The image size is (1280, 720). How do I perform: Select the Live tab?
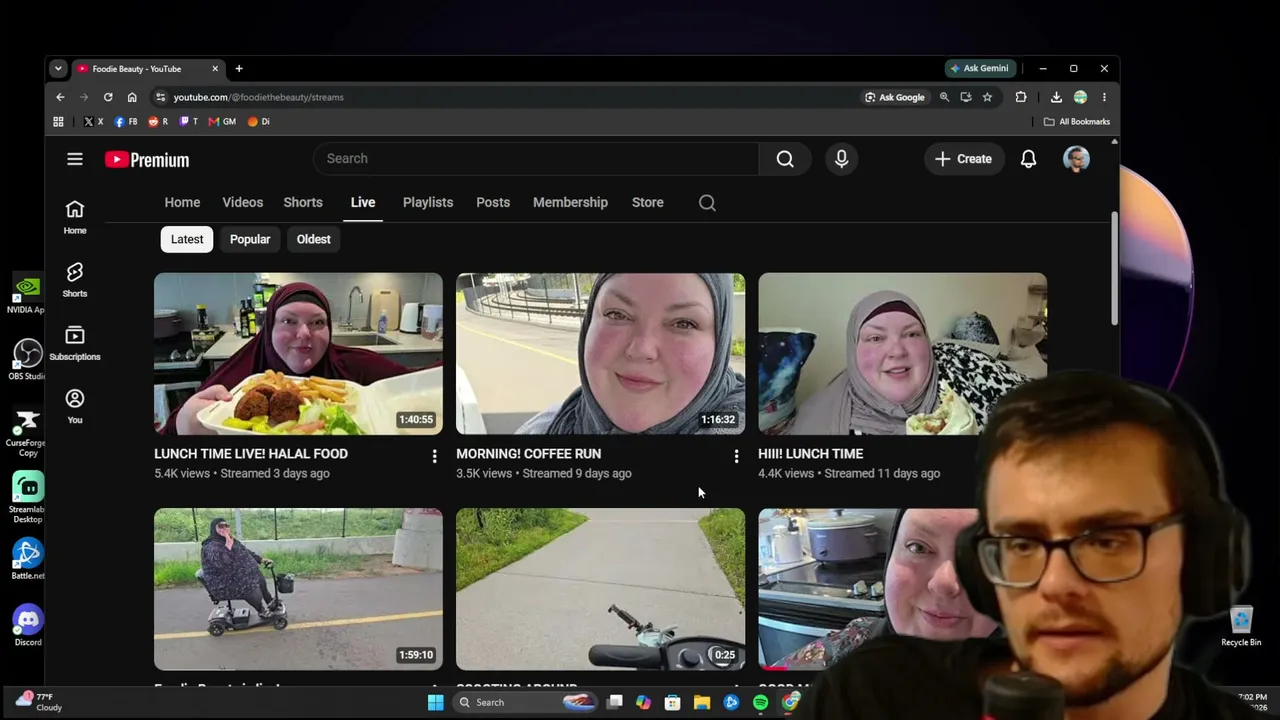(x=363, y=203)
